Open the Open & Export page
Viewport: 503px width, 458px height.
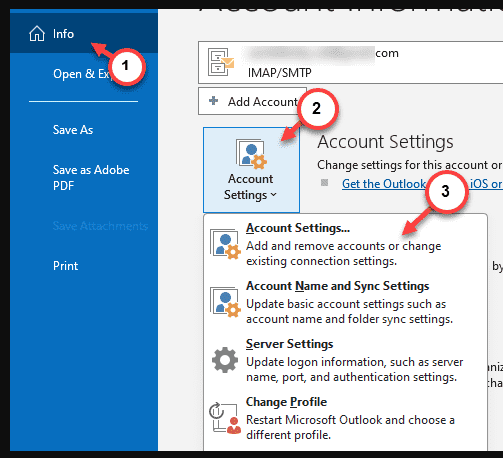click(x=84, y=74)
